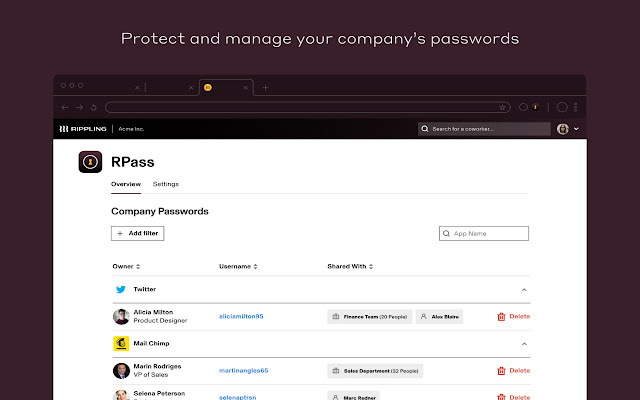Image resolution: width=640 pixels, height=400 pixels.
Task: Close the active browser tab
Action: pyautogui.click(x=245, y=88)
